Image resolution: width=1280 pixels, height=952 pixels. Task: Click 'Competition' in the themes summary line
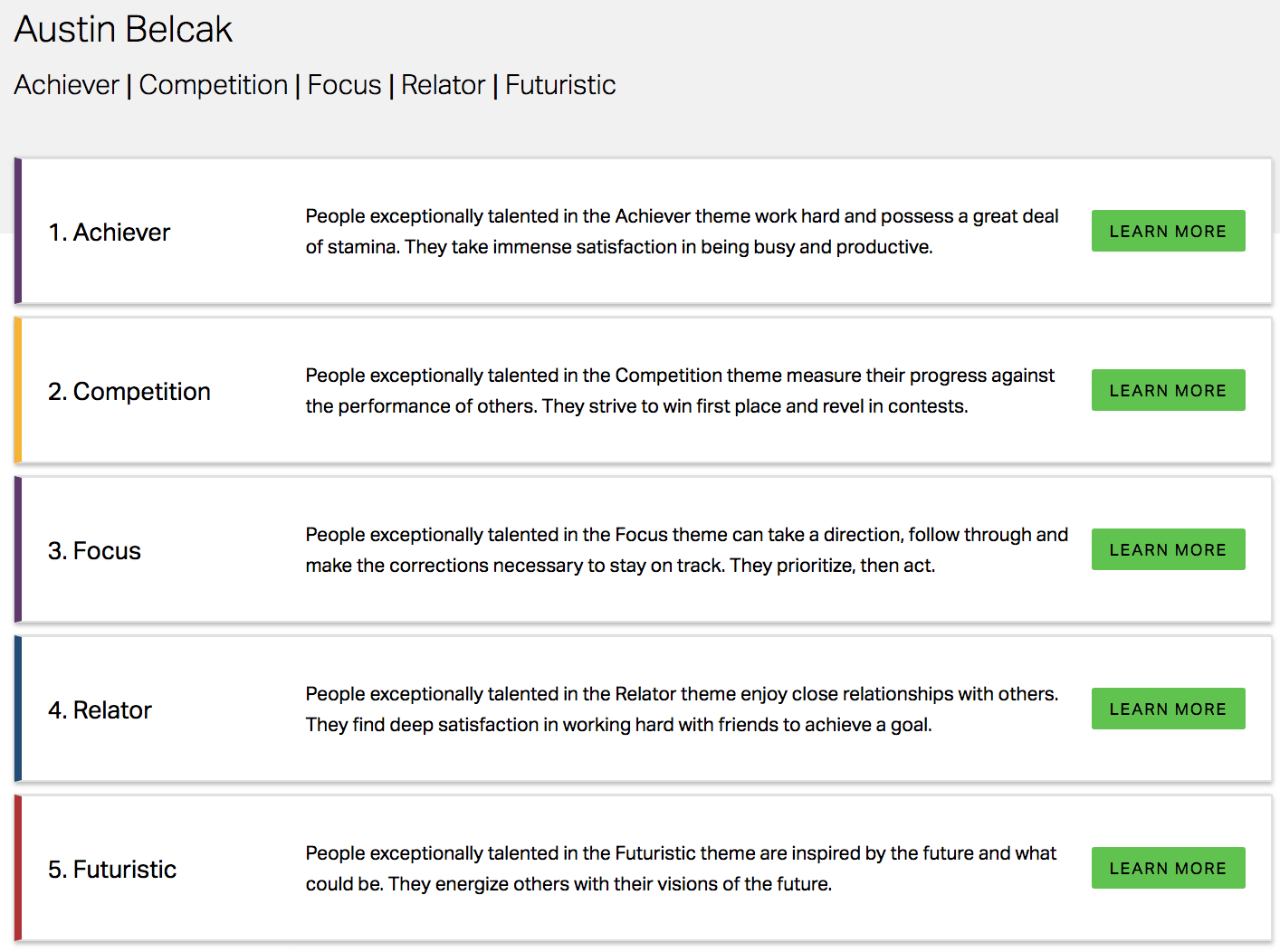pos(214,85)
